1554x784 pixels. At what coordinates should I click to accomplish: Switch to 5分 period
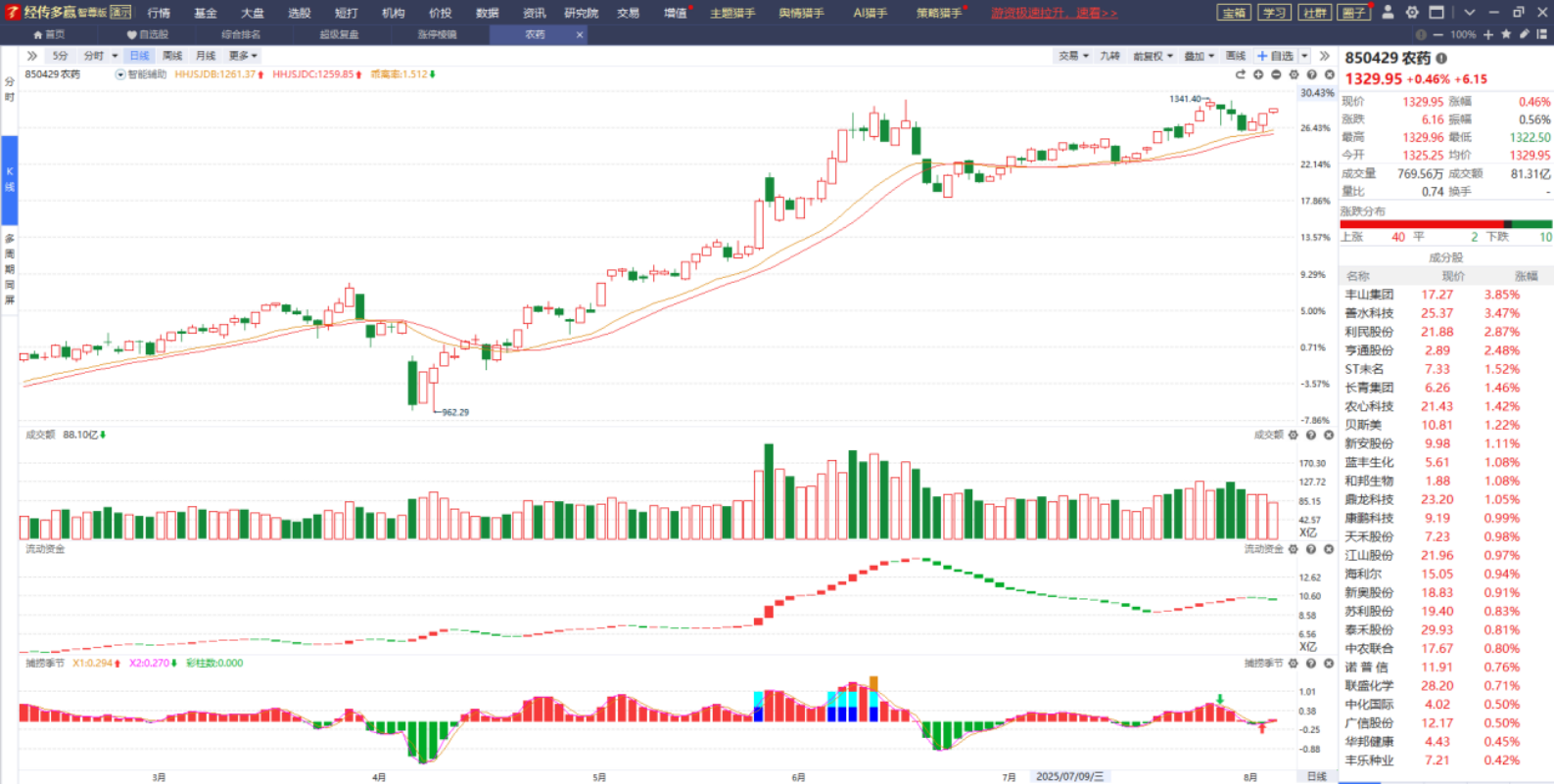click(x=61, y=56)
